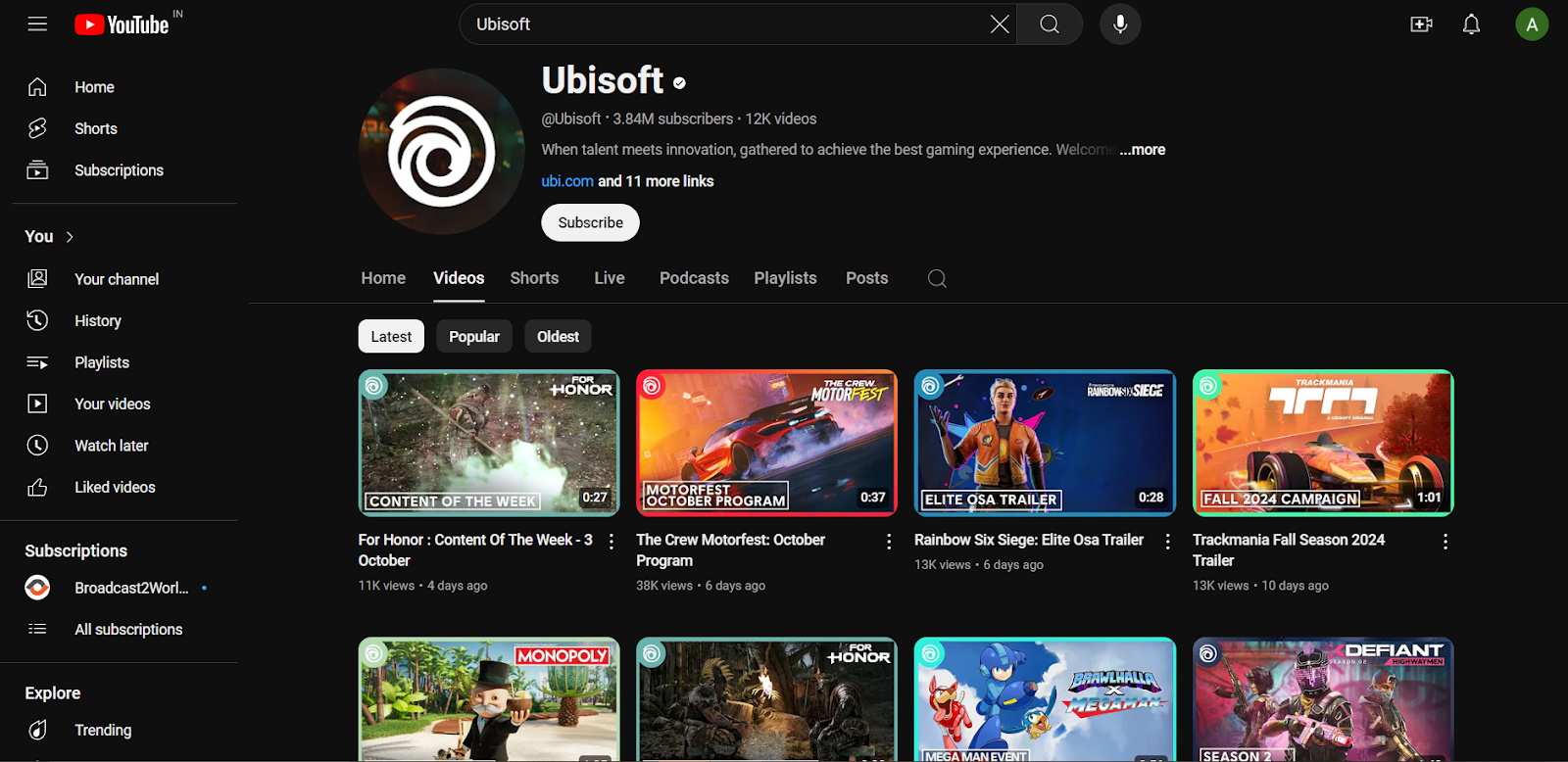Subscribe to Ubisoft channel

tap(590, 222)
